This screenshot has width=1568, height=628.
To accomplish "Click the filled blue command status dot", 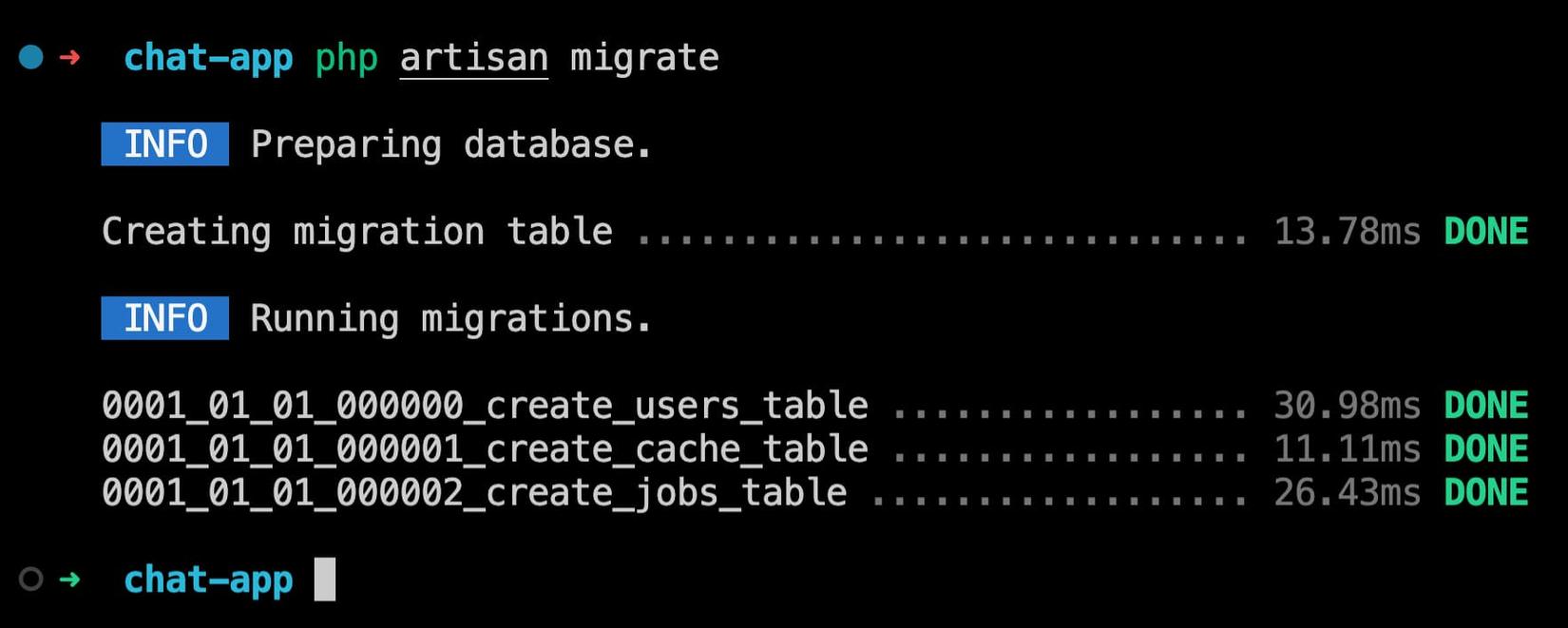I will 31,57.
